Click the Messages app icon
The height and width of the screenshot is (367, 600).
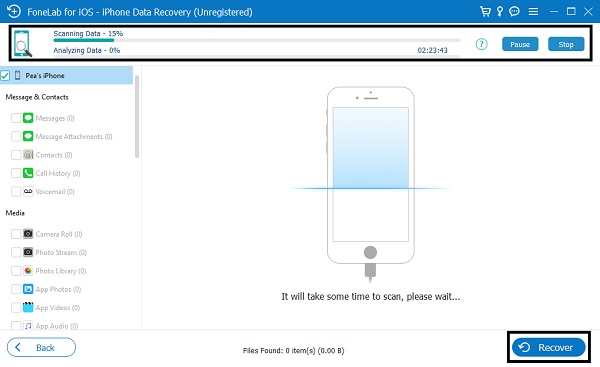(28, 118)
